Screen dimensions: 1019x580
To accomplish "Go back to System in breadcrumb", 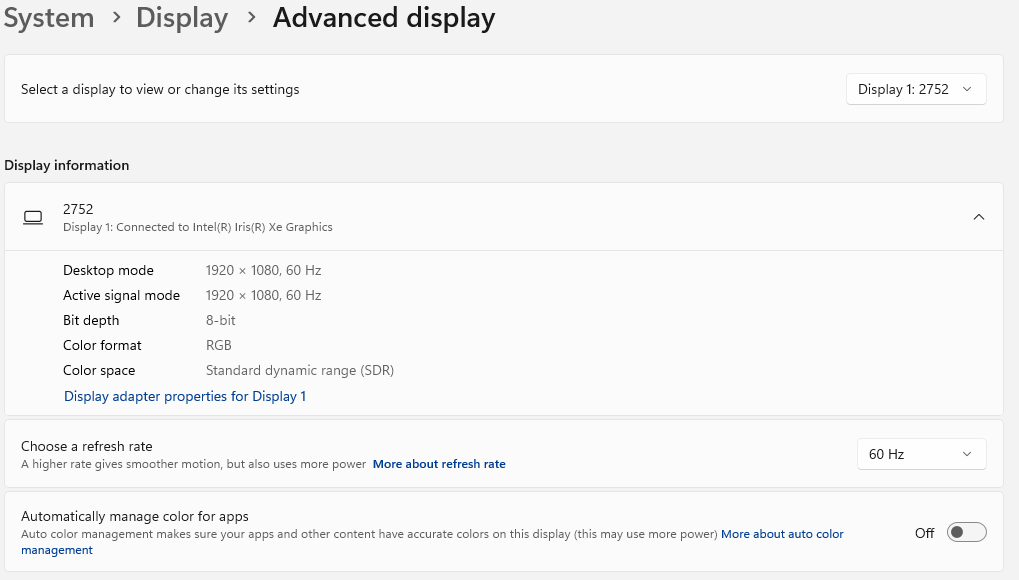I will click(x=49, y=18).
